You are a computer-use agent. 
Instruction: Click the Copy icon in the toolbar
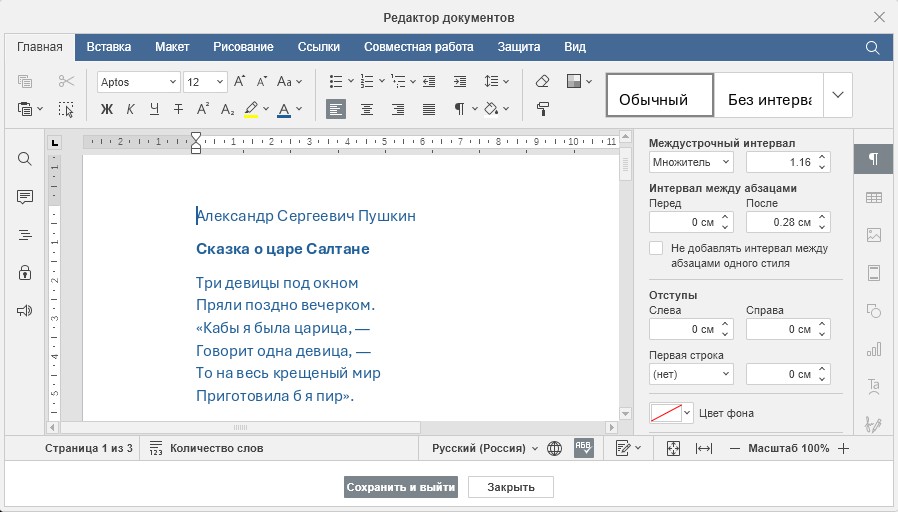25,81
